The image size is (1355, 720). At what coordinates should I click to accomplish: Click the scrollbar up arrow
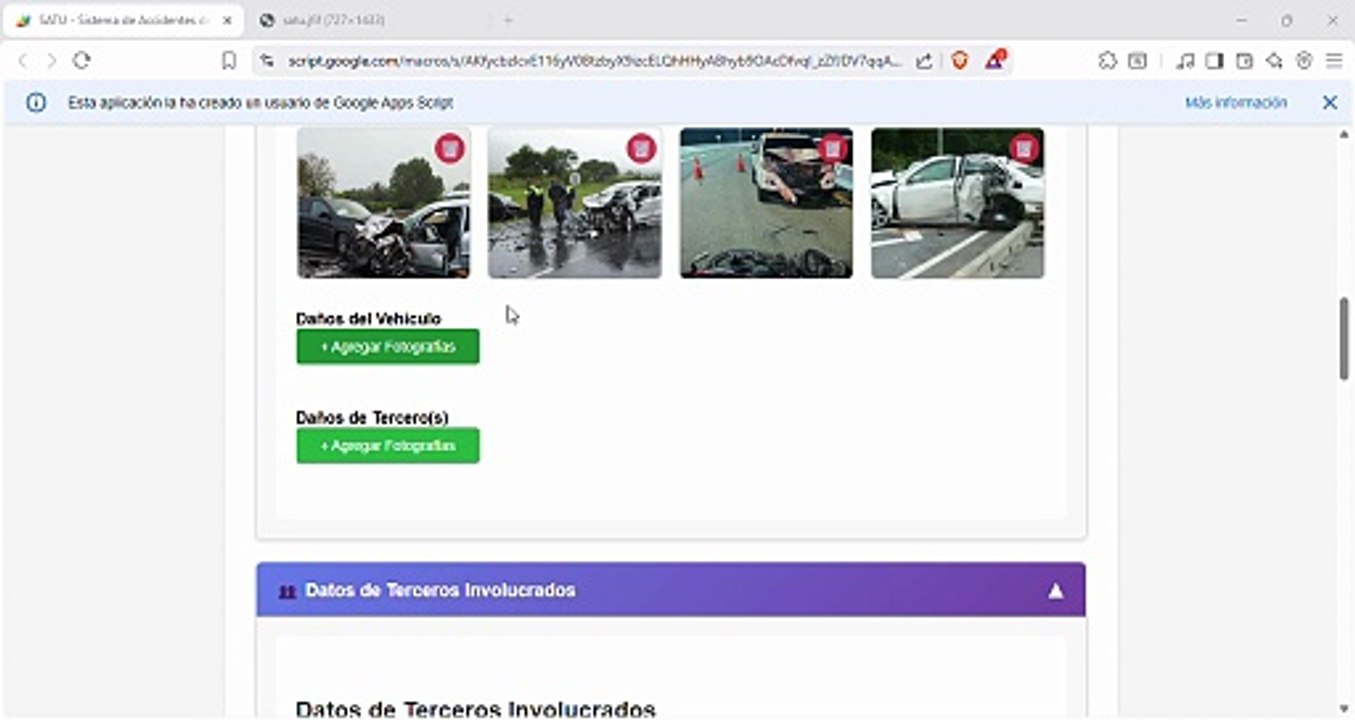tap(1345, 134)
